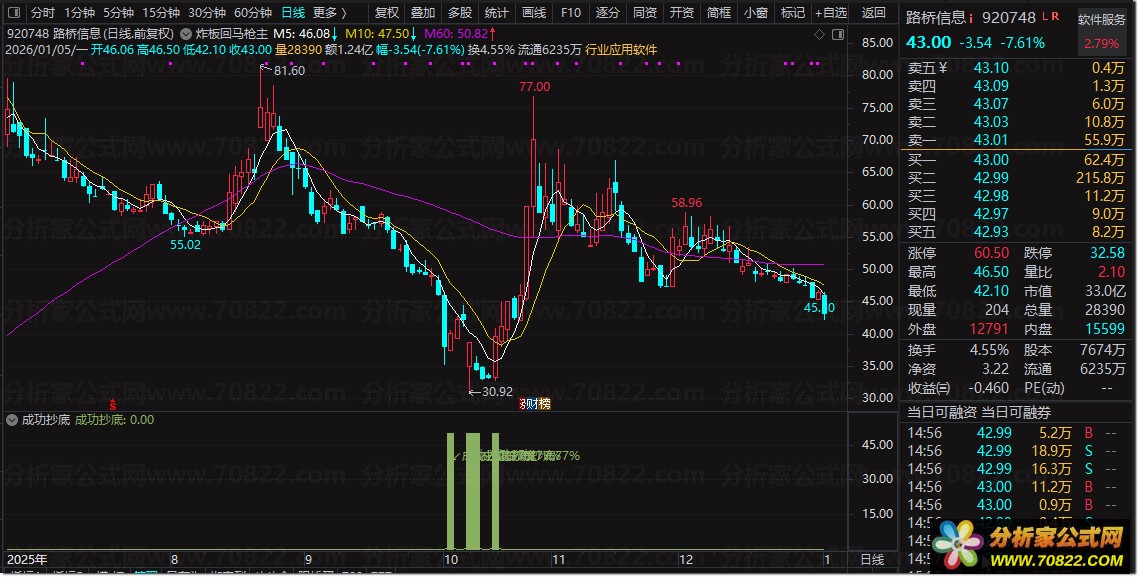The image size is (1140, 577).
Task: Click the 买一 price 43.00
Action: coord(991,160)
